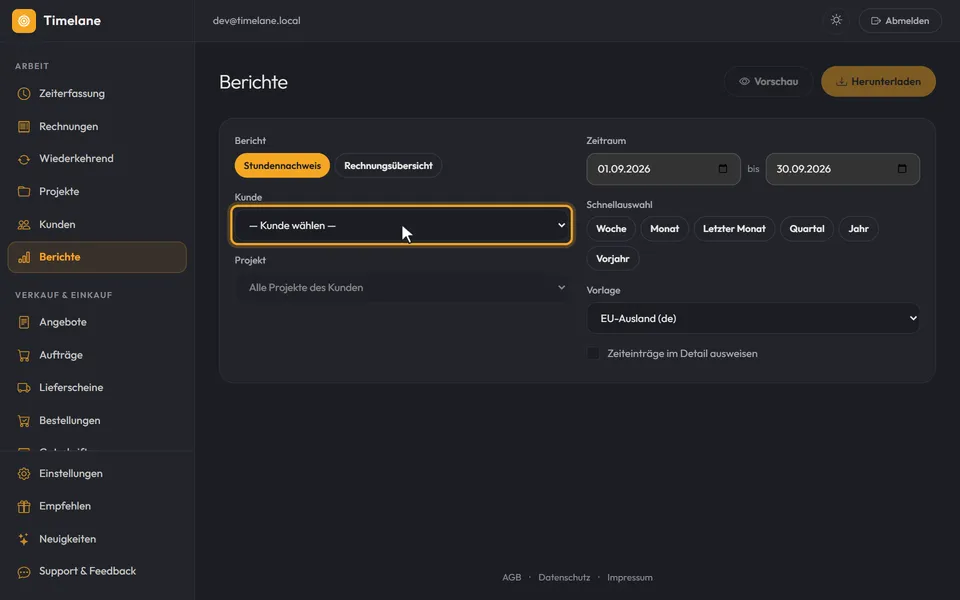
Task: Open the Kunde wählen dropdown
Action: pyautogui.click(x=402, y=225)
